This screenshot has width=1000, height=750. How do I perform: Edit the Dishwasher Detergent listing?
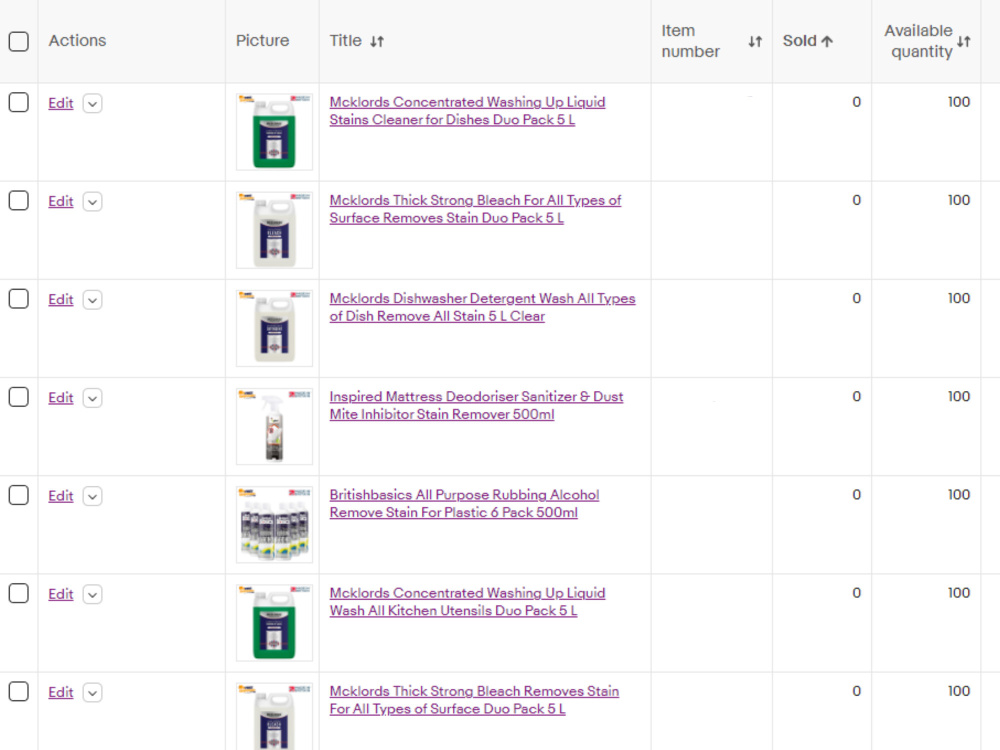coord(61,300)
